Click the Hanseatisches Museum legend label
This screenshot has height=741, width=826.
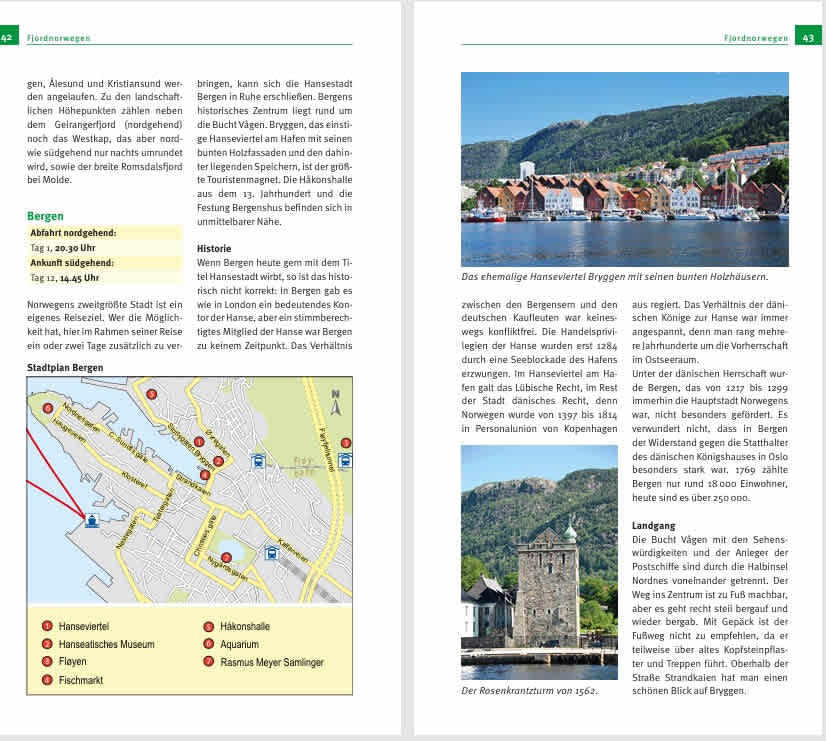pyautogui.click(x=106, y=644)
